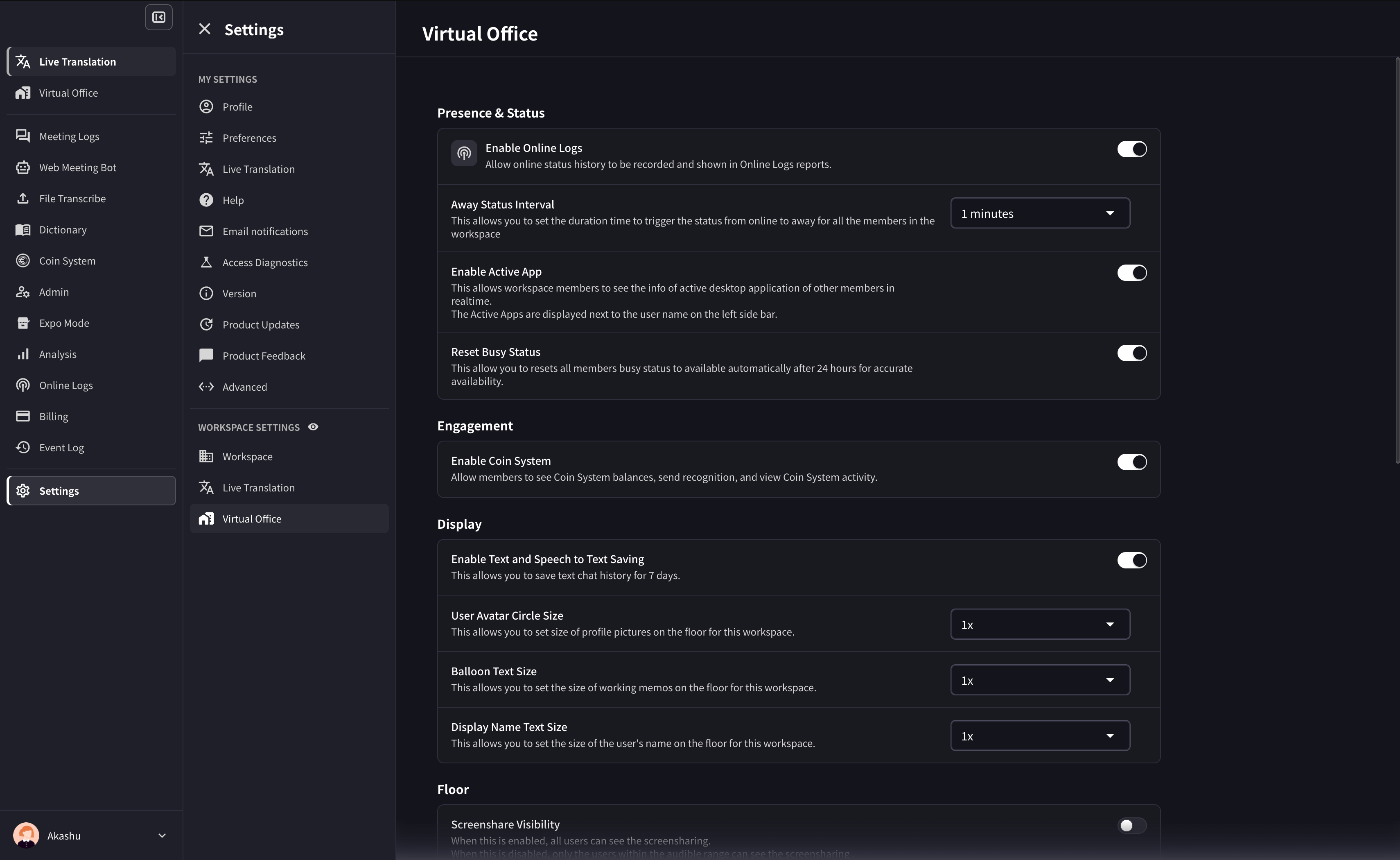Image resolution: width=1400 pixels, height=860 pixels.
Task: Select Settings in the main sidebar
Action: pos(92,490)
